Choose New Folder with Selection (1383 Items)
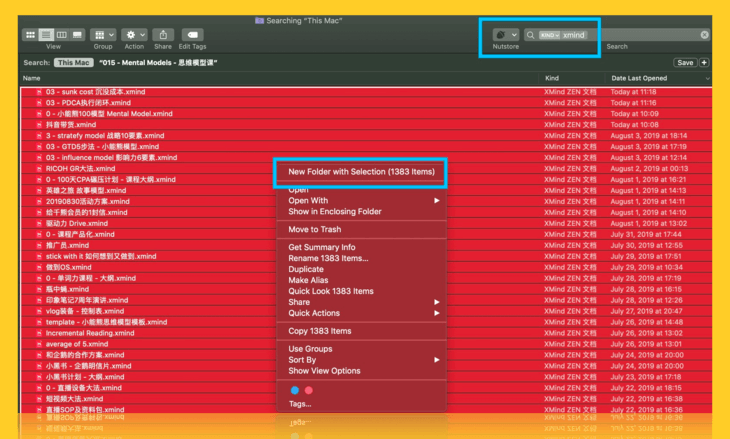Image resolution: width=730 pixels, height=439 pixels. click(x=361, y=172)
